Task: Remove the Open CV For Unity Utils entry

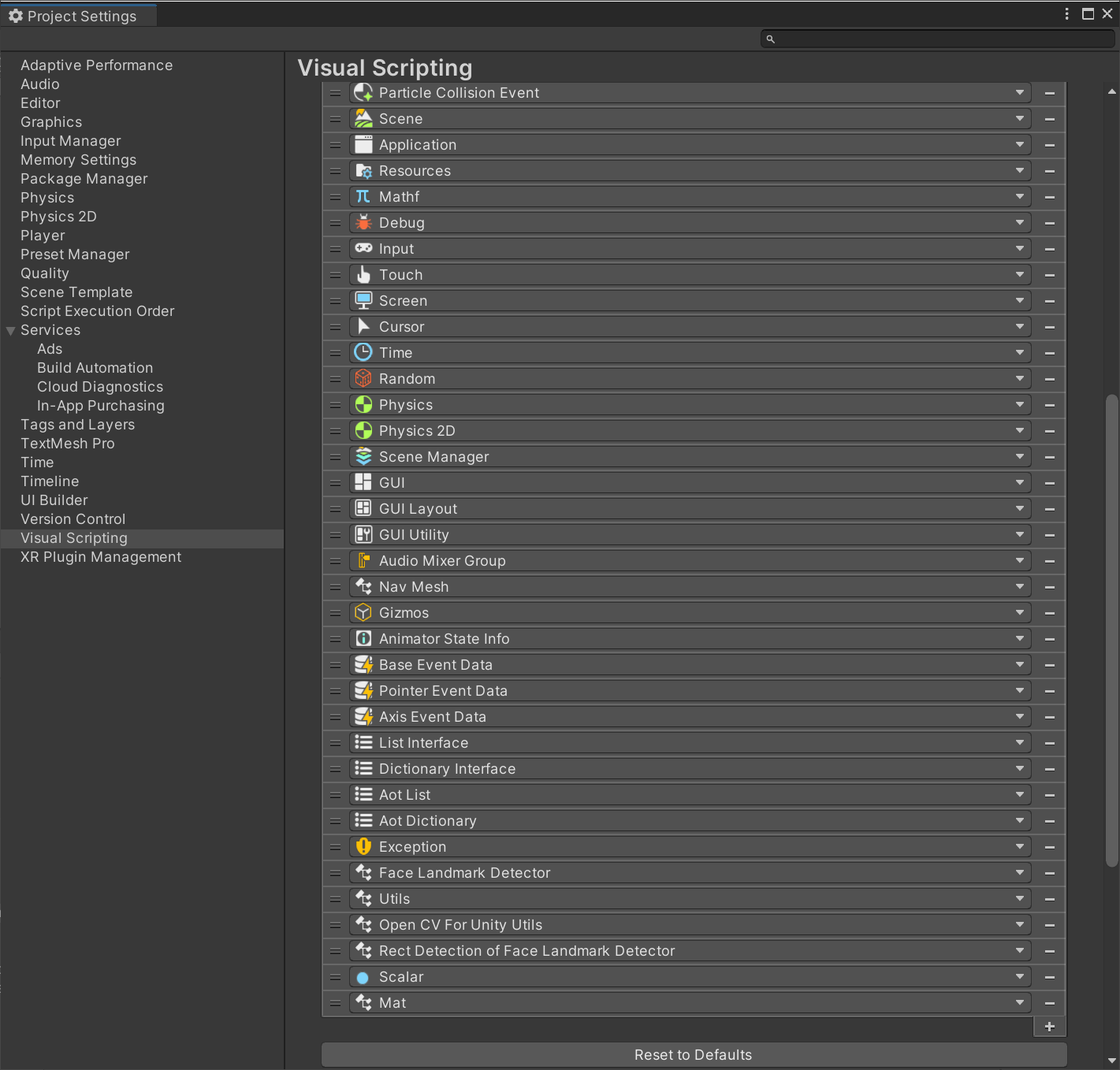Action: [x=1050, y=925]
